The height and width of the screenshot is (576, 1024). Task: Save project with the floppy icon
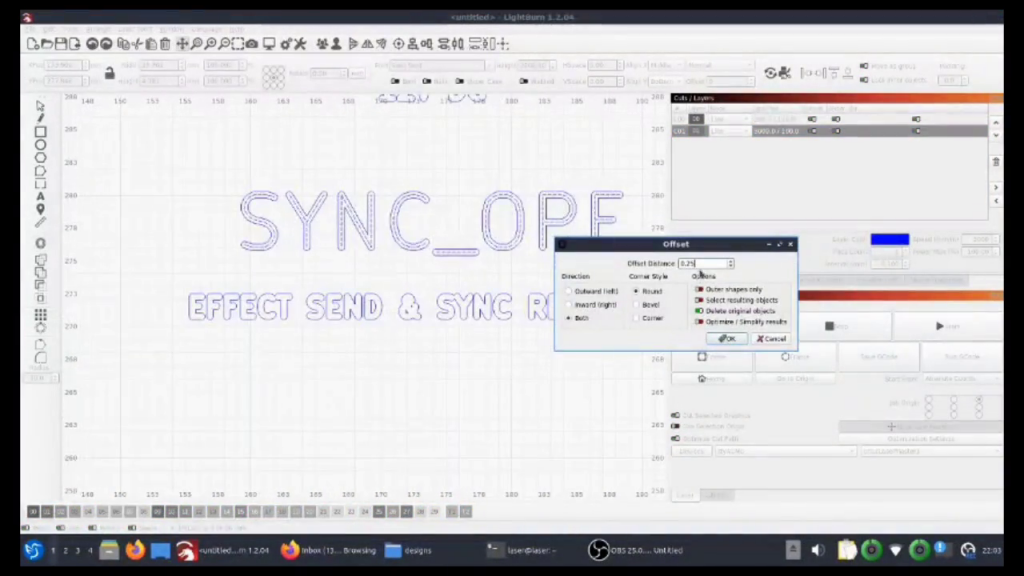[61, 44]
